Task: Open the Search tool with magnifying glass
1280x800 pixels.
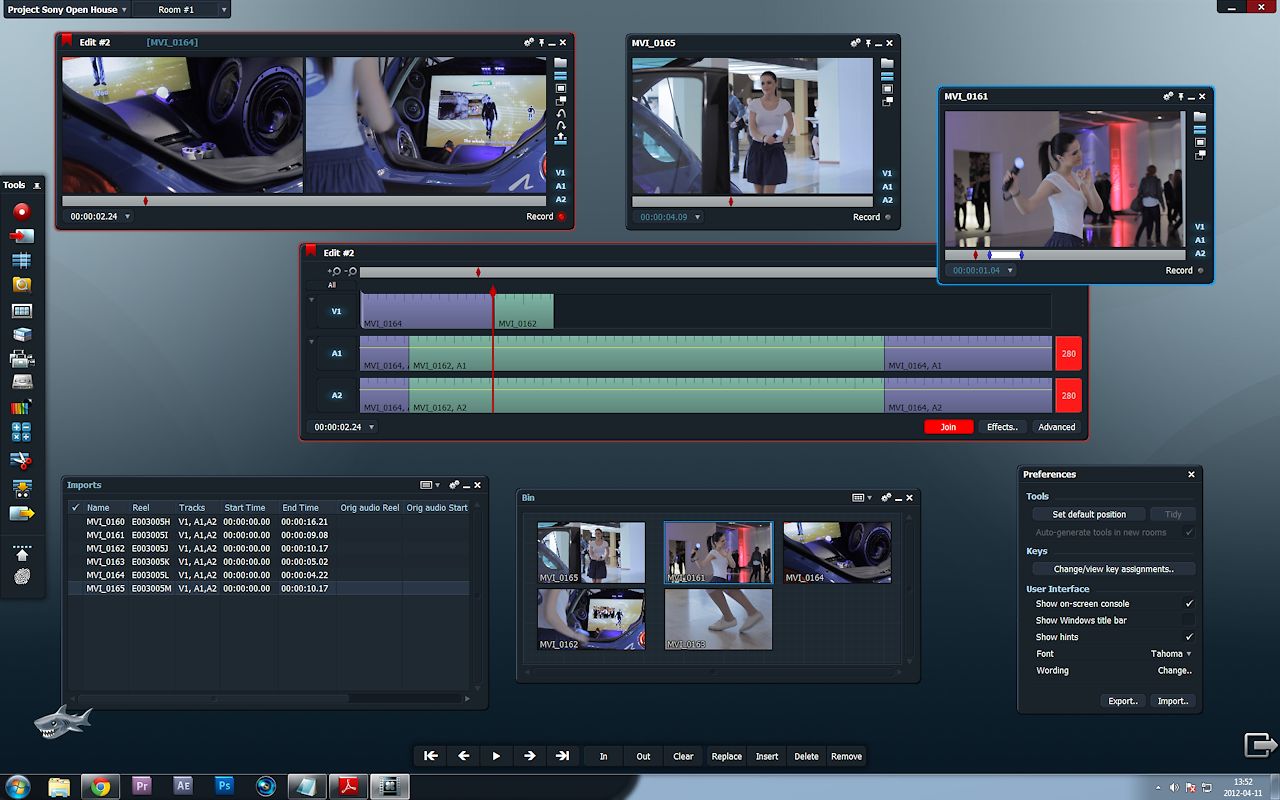Action: (x=21, y=285)
